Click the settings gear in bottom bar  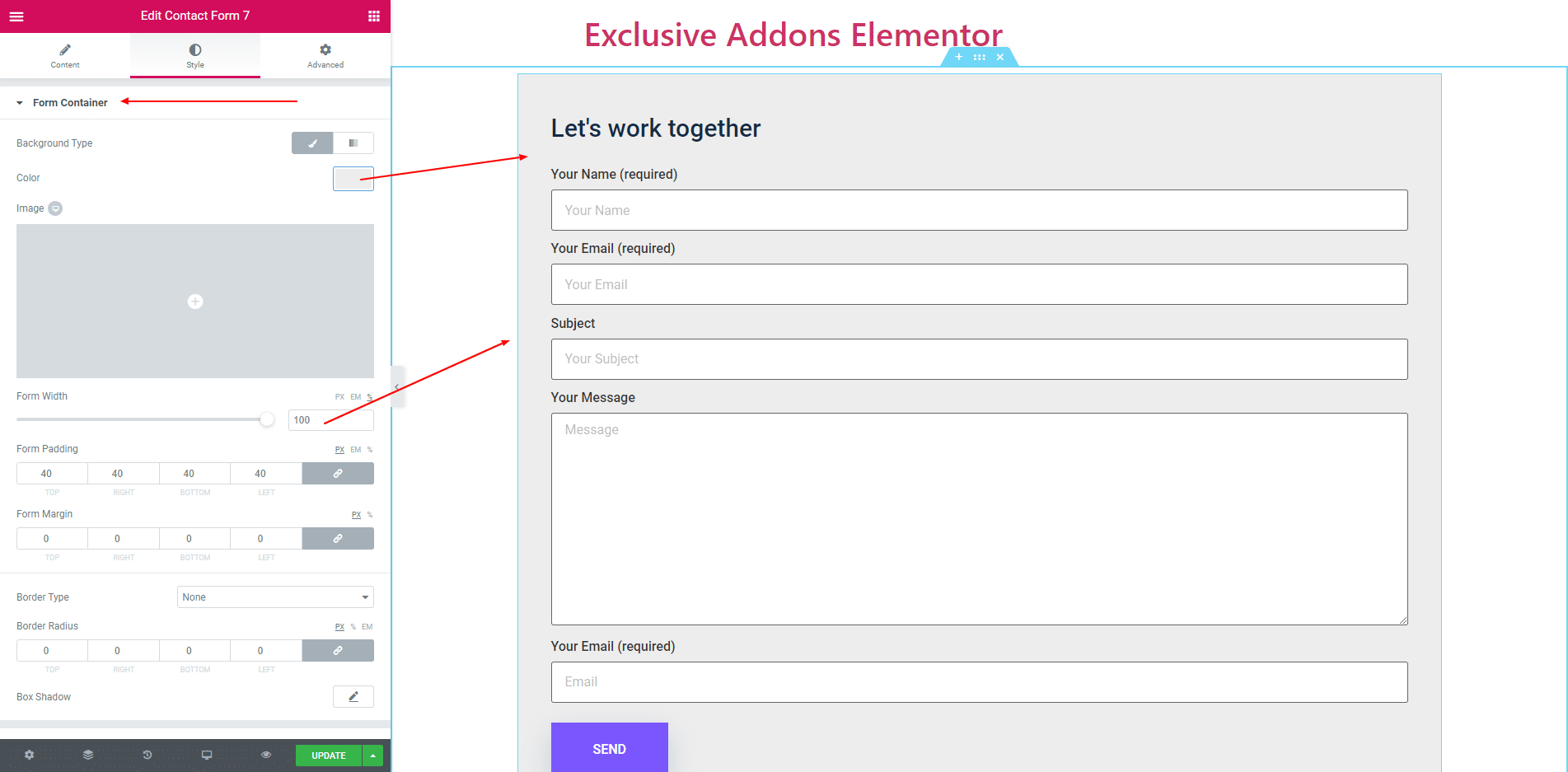pyautogui.click(x=29, y=755)
